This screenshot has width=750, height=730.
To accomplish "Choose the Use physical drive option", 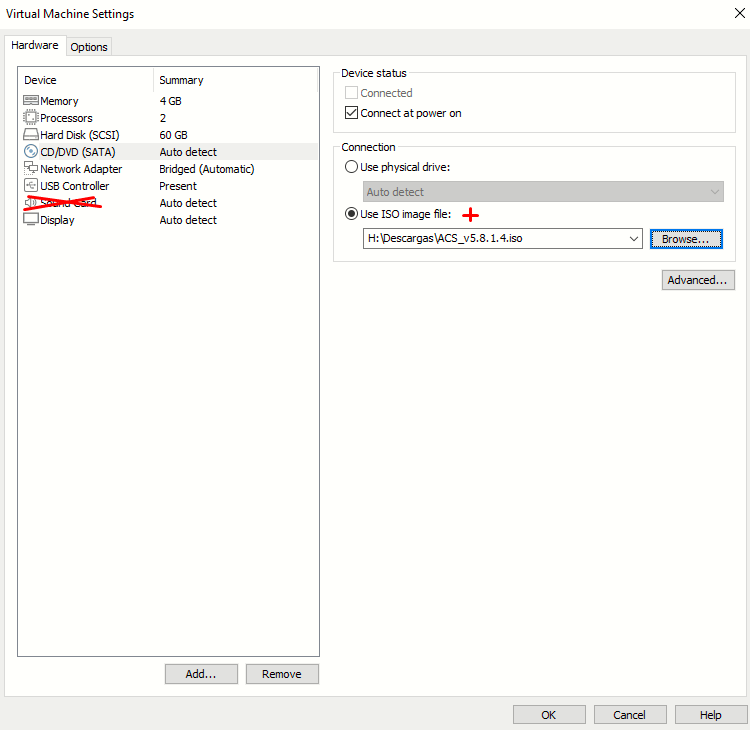I will click(x=351, y=167).
